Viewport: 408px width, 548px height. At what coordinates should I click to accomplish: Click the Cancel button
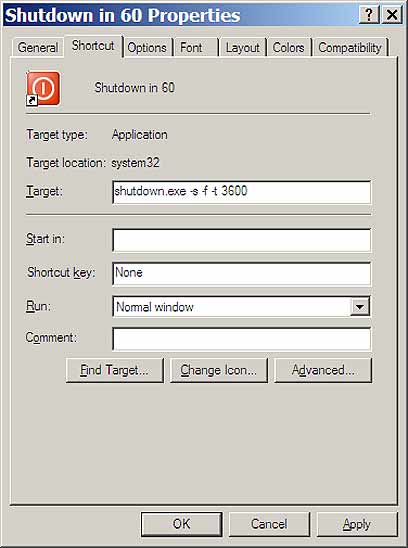269,524
